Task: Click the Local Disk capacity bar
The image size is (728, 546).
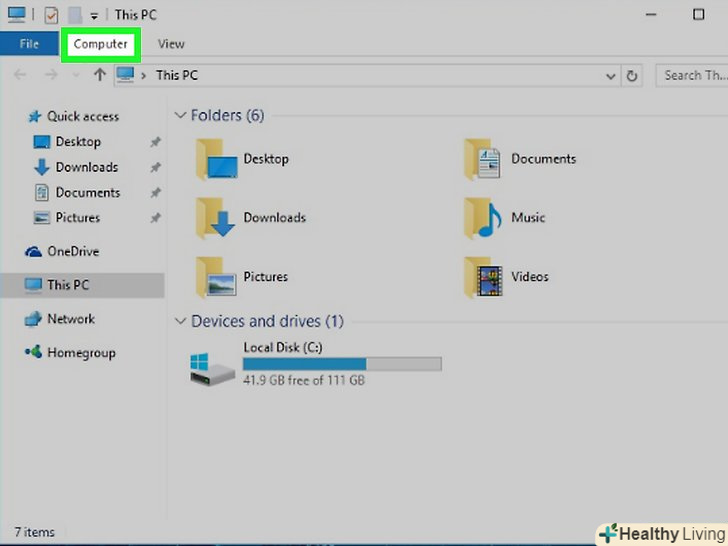Action: point(342,364)
